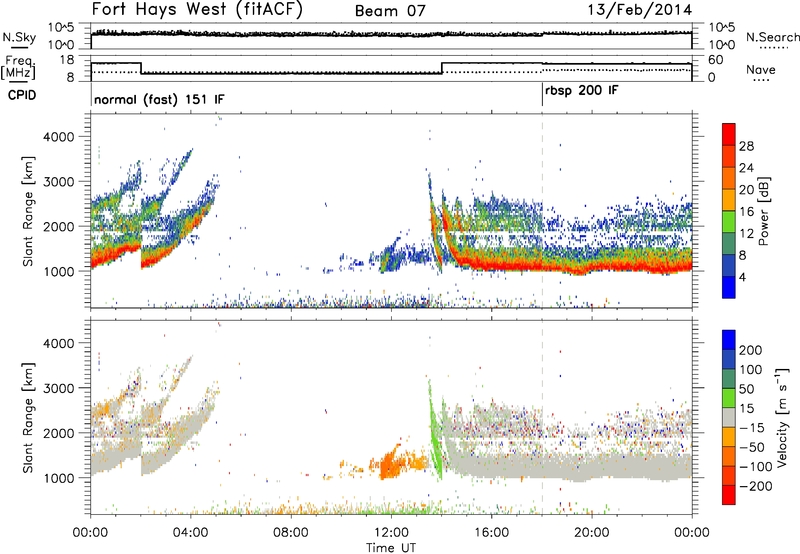
Task: Select the "Time UT" axis title
Action: pyautogui.click(x=391, y=548)
